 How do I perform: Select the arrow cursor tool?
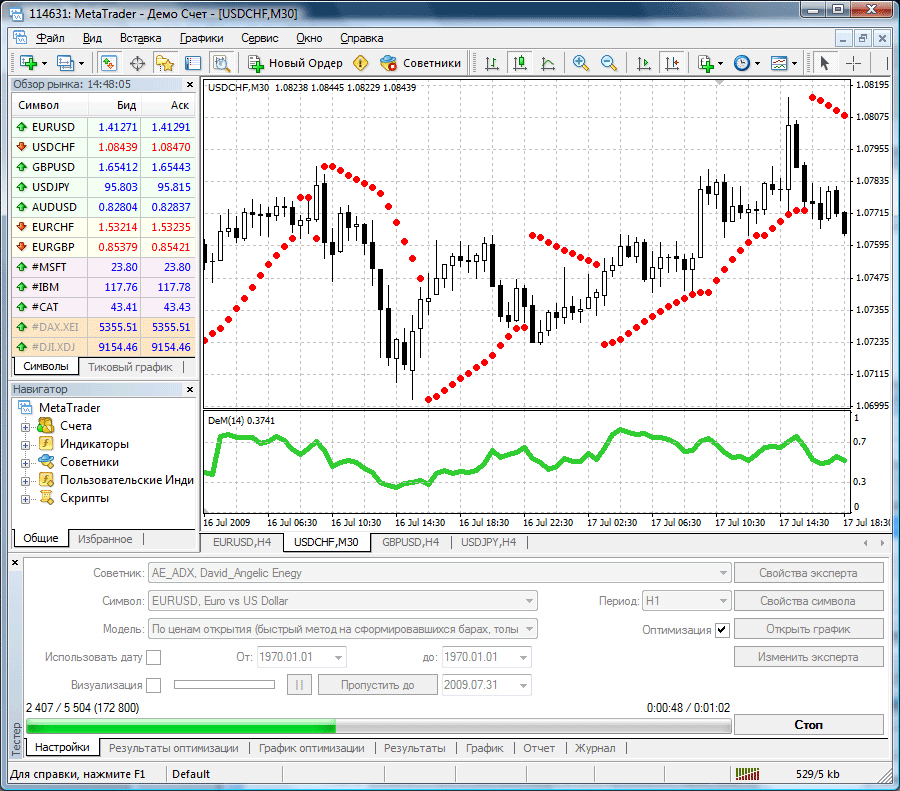825,63
